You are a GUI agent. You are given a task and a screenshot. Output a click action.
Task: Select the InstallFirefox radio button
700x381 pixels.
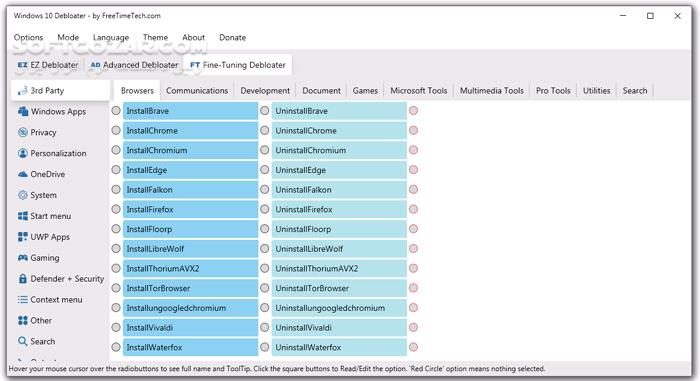pyautogui.click(x=116, y=209)
